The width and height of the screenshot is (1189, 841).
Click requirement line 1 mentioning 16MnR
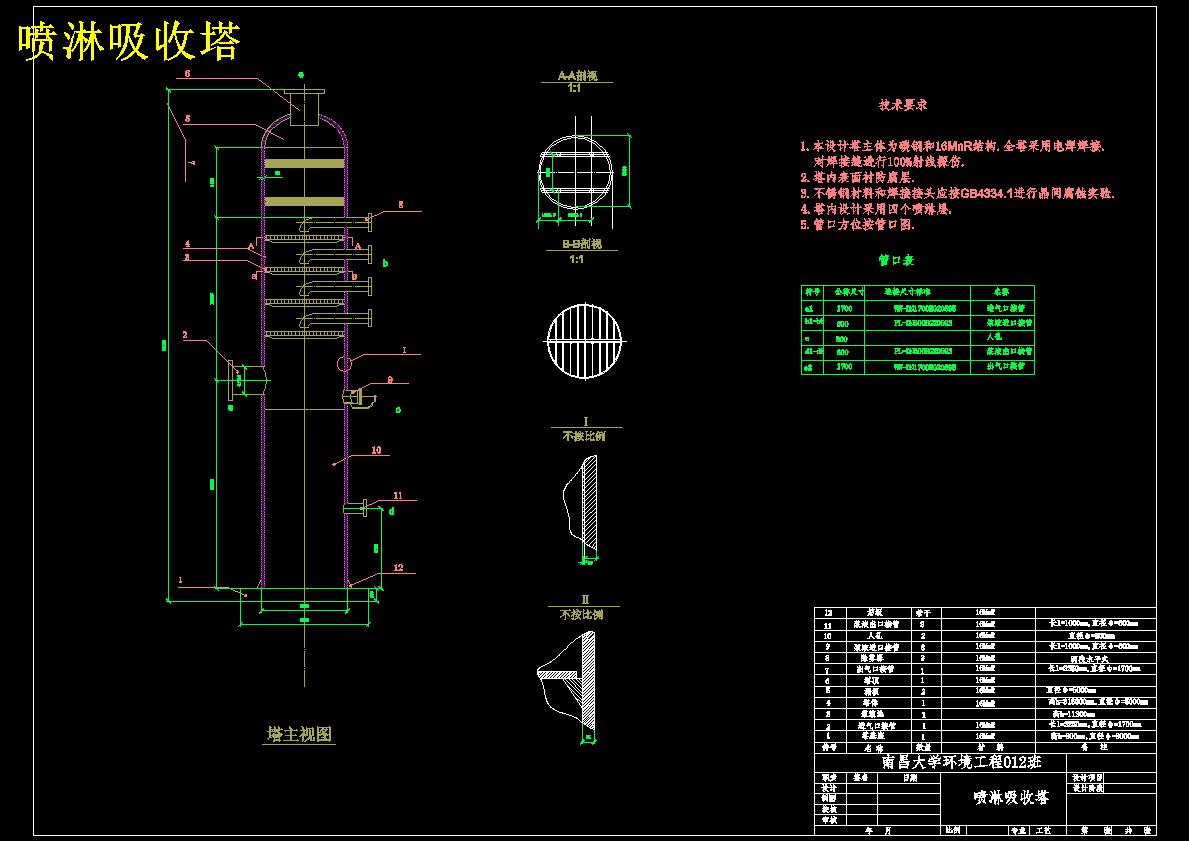pyautogui.click(x=952, y=146)
